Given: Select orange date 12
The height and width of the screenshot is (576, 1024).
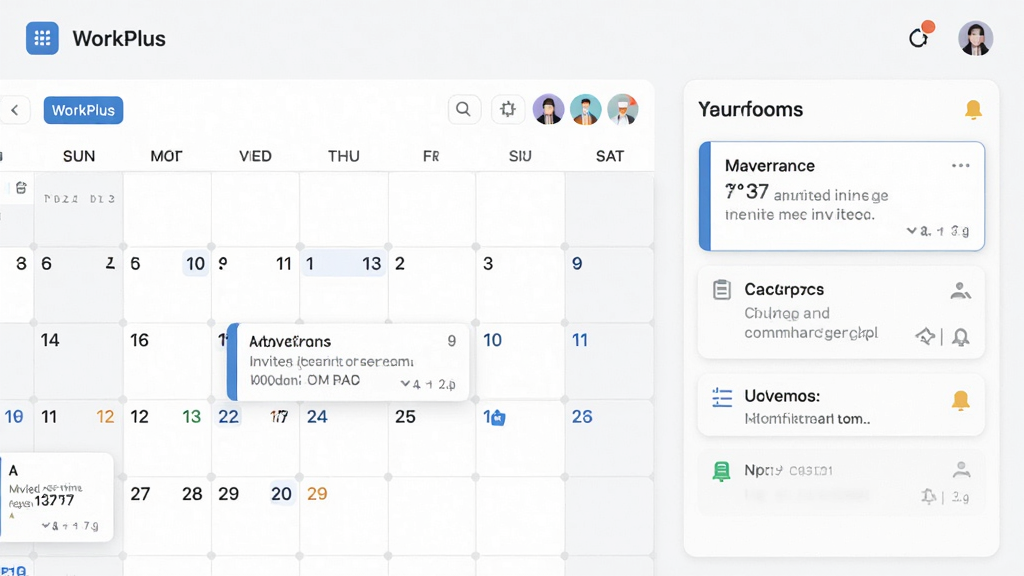Looking at the screenshot, I should click(x=105, y=417).
